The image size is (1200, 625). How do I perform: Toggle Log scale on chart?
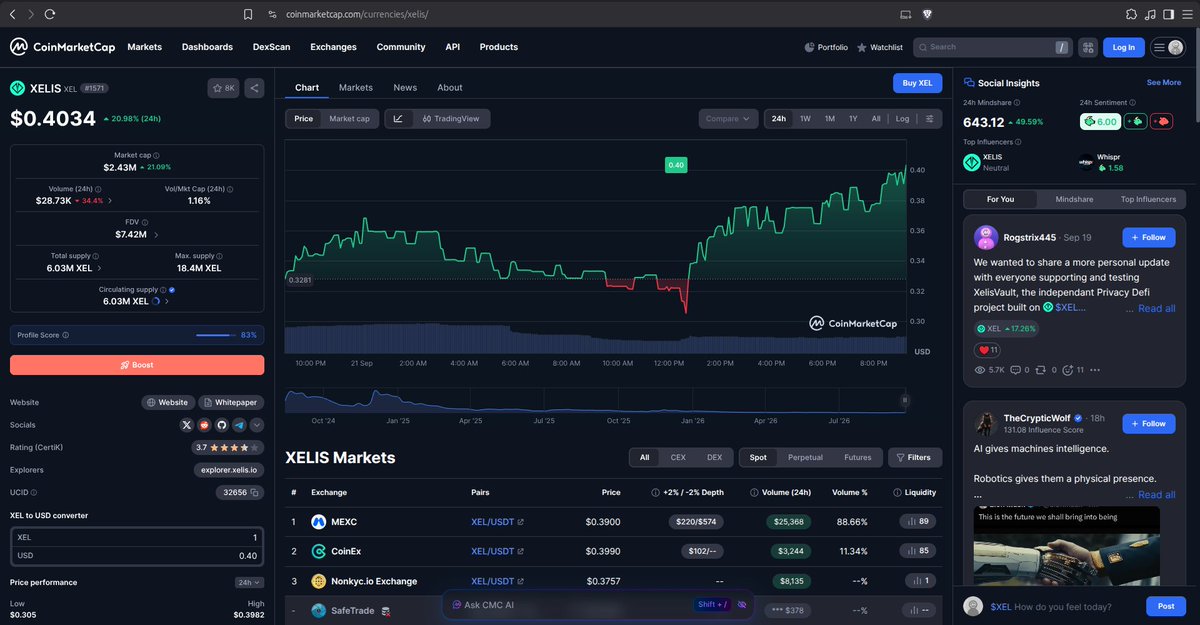(x=902, y=119)
